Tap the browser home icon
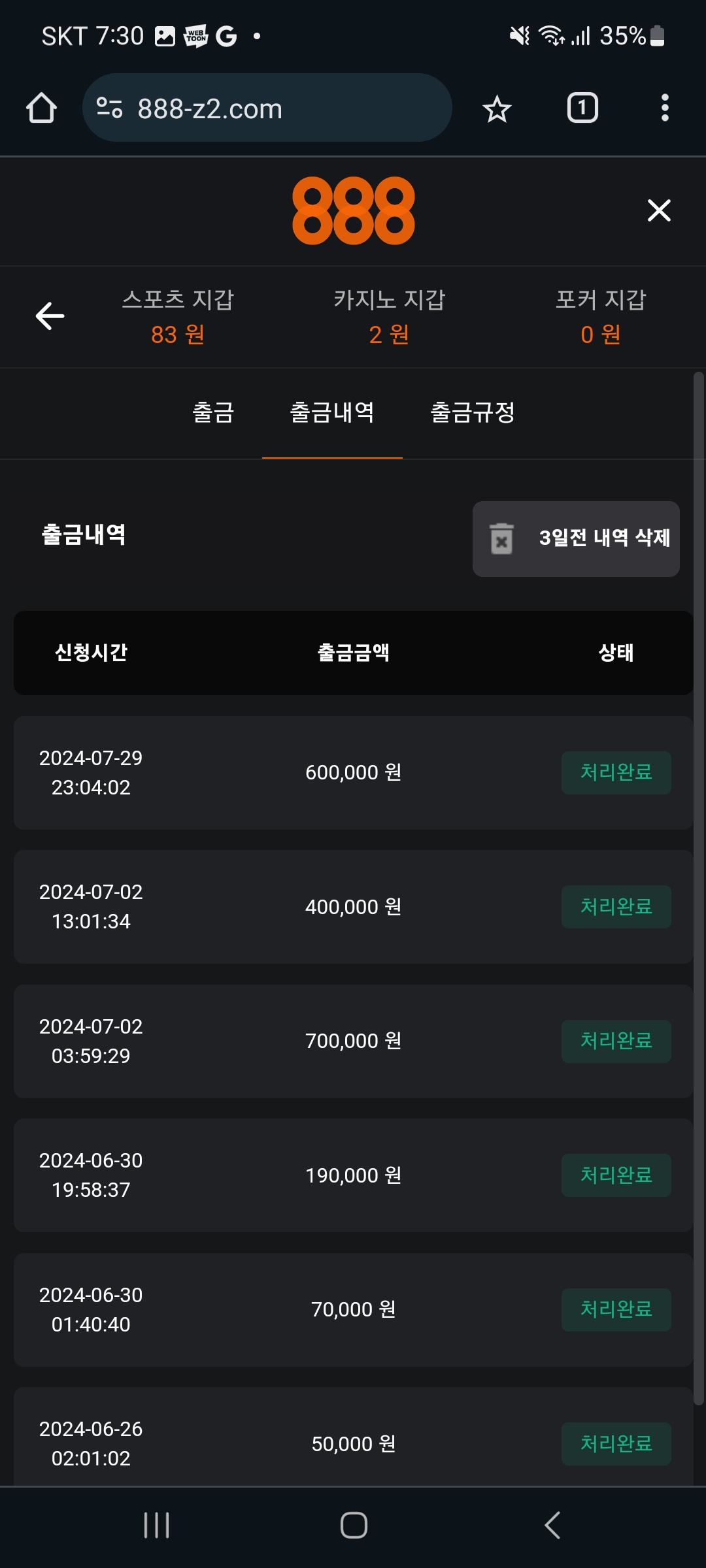The width and height of the screenshot is (706, 1568). click(x=41, y=108)
